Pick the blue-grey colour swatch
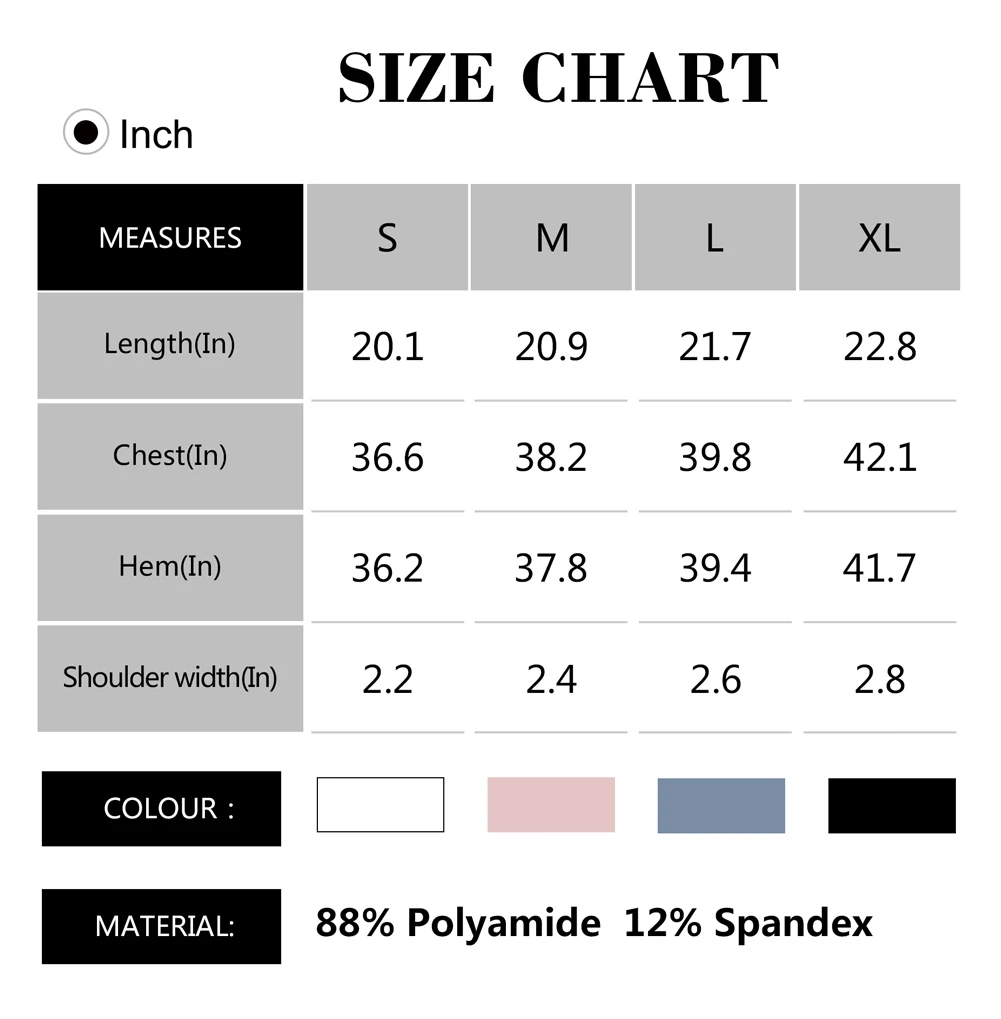This screenshot has width=1001, height=1019. pos(722,805)
